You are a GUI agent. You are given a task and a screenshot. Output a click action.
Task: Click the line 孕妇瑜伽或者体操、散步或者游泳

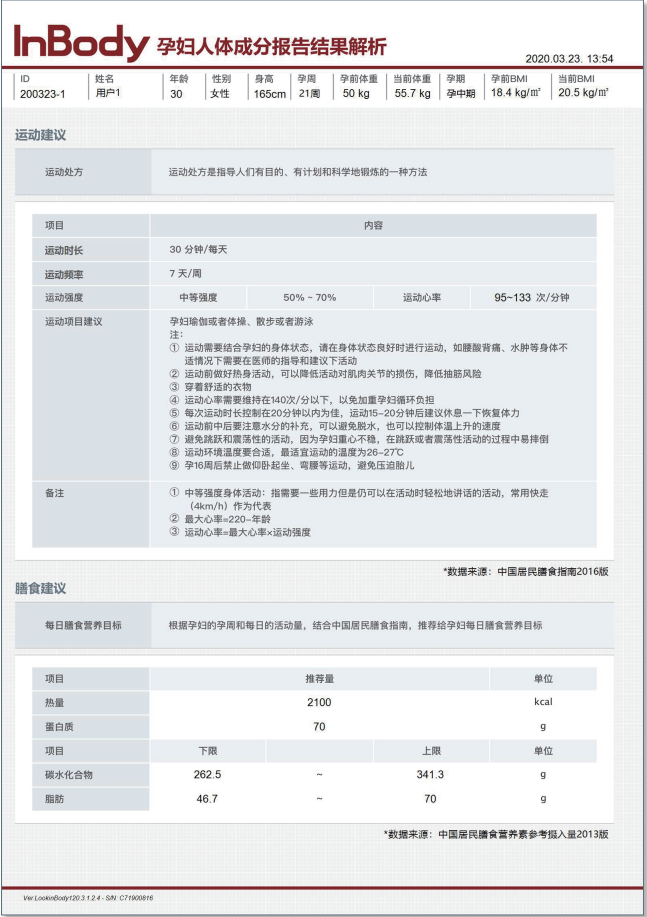point(242,322)
